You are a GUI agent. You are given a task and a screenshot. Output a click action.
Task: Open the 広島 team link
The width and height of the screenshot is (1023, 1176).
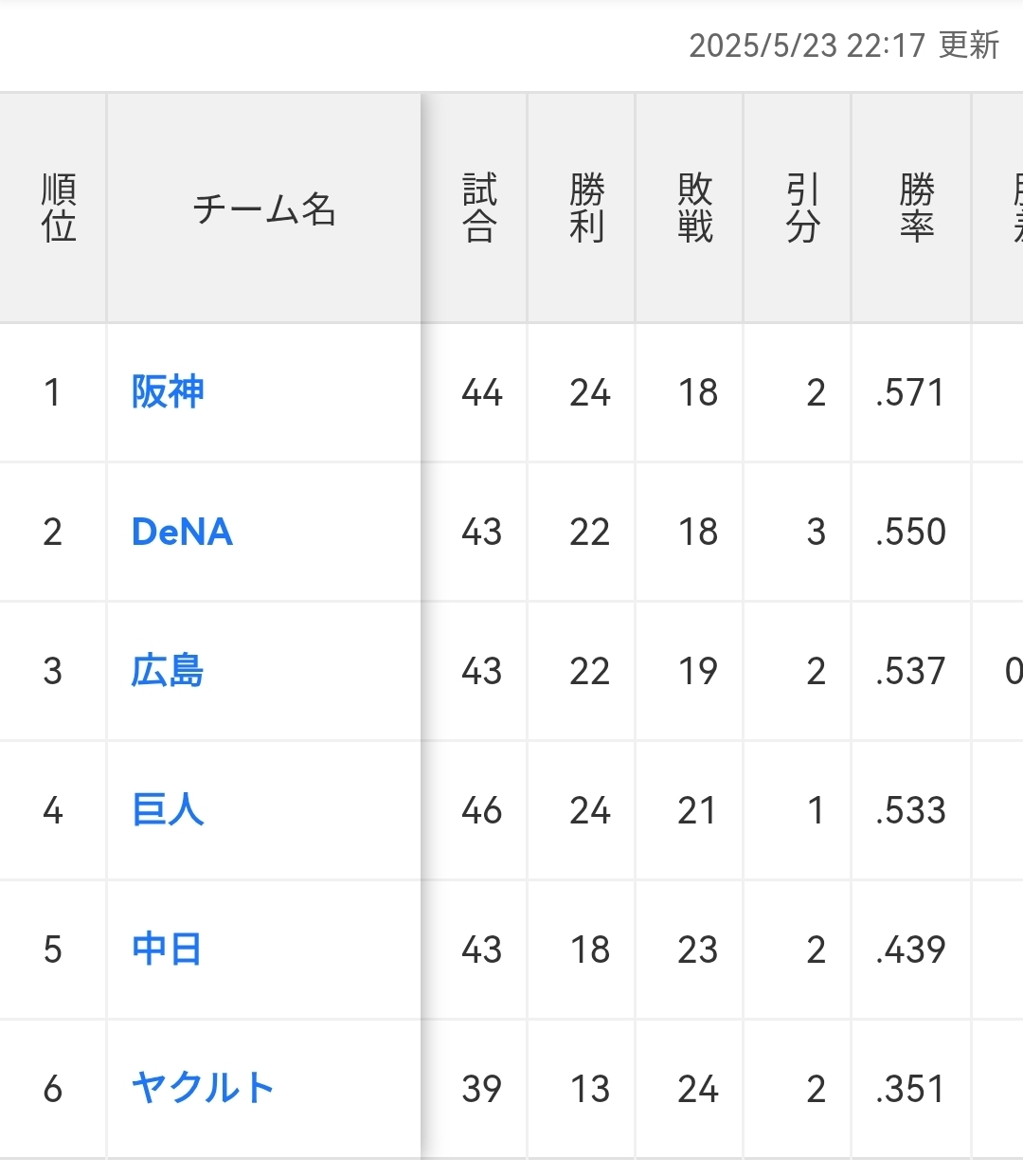click(x=168, y=671)
